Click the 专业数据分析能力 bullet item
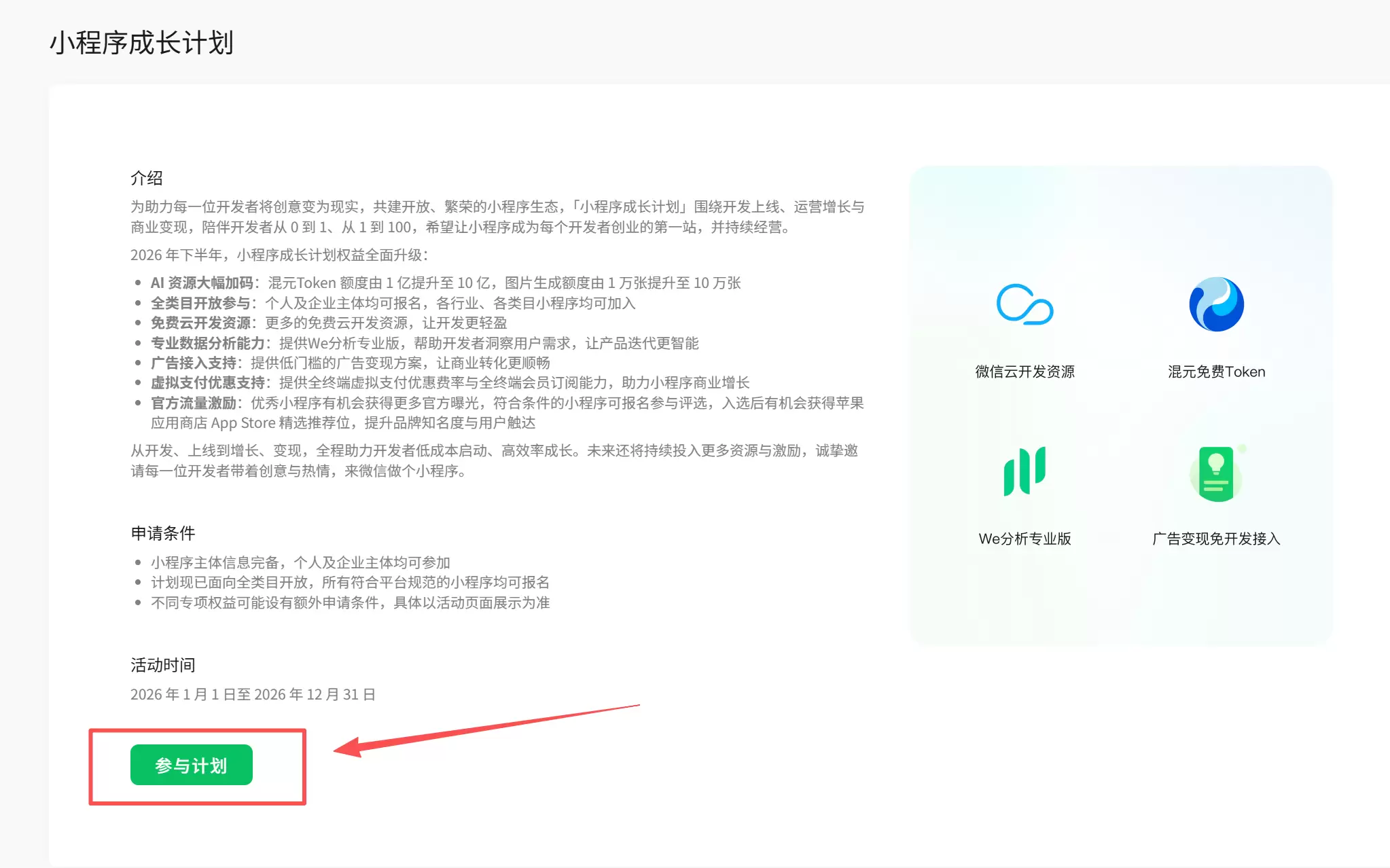Image resolution: width=1390 pixels, height=868 pixels. tap(425, 343)
